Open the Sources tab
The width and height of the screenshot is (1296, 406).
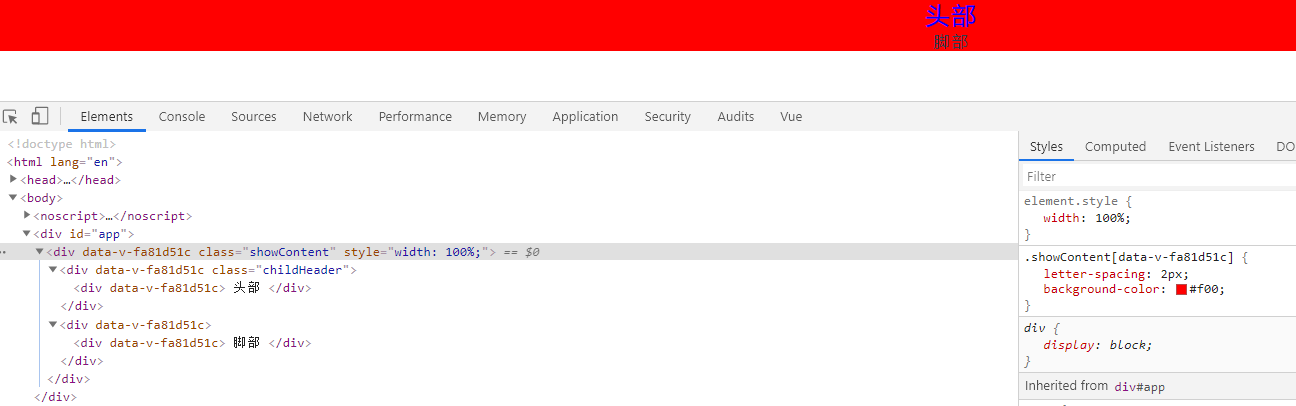(x=254, y=117)
